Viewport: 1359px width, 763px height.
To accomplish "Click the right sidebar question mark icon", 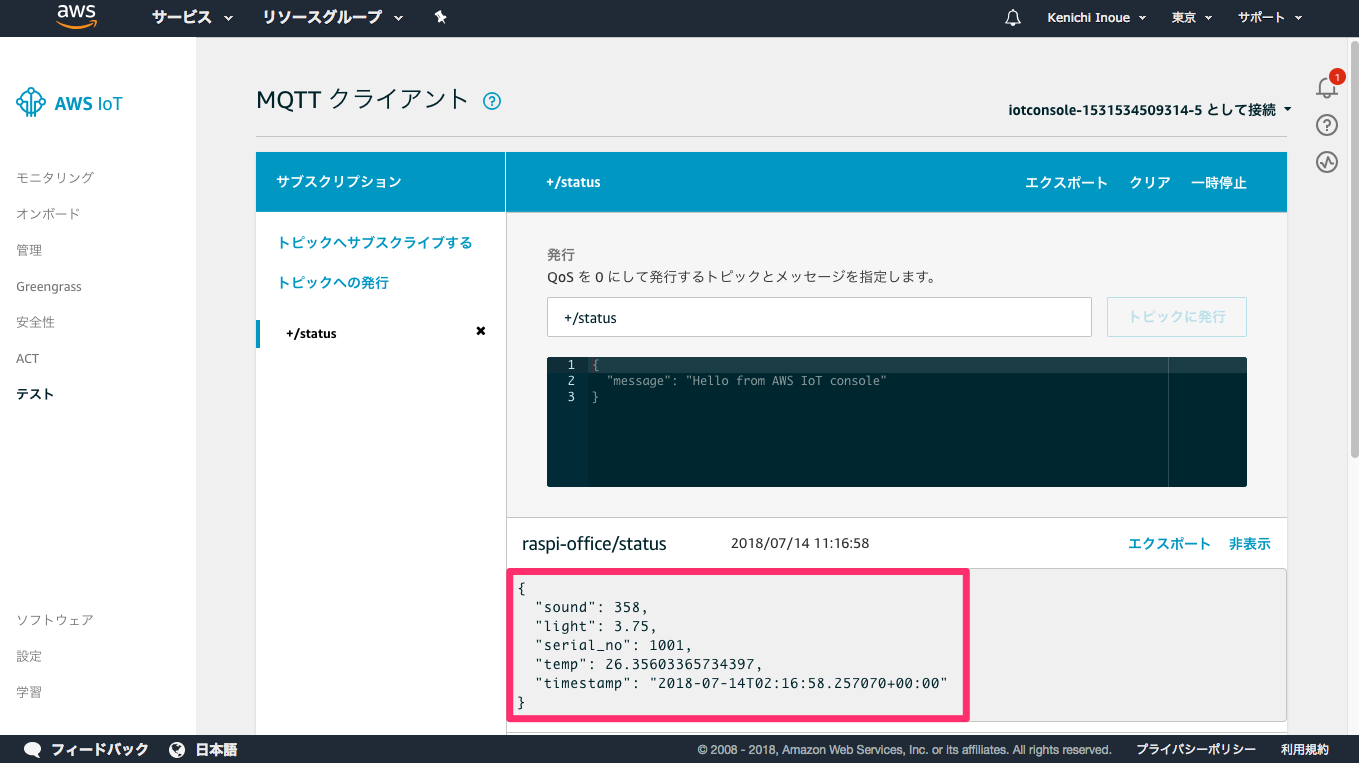I will 1327,125.
